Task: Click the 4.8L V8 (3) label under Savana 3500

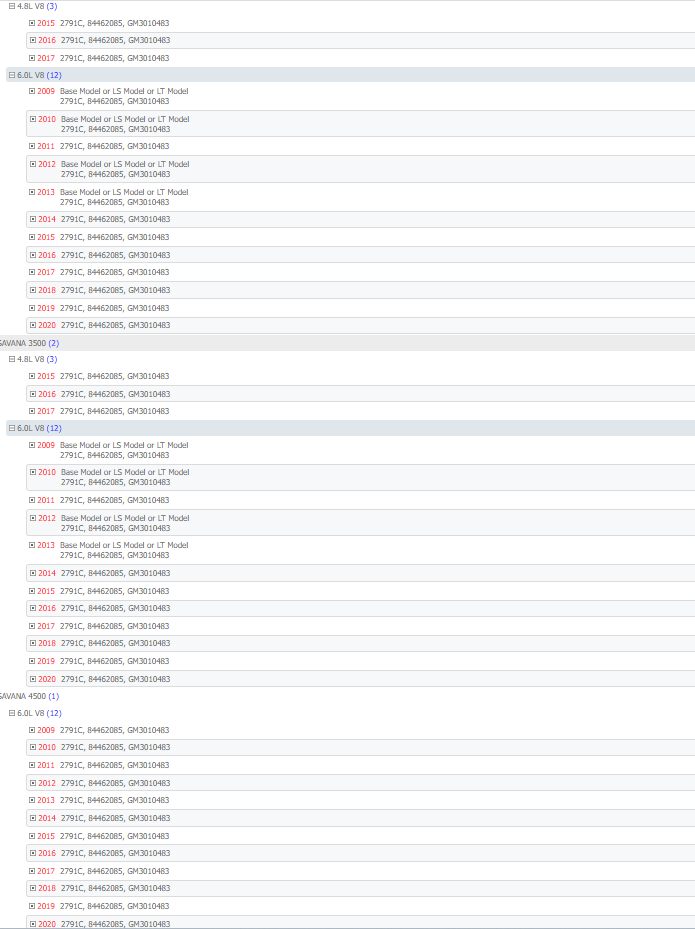Action: [x=37, y=360]
